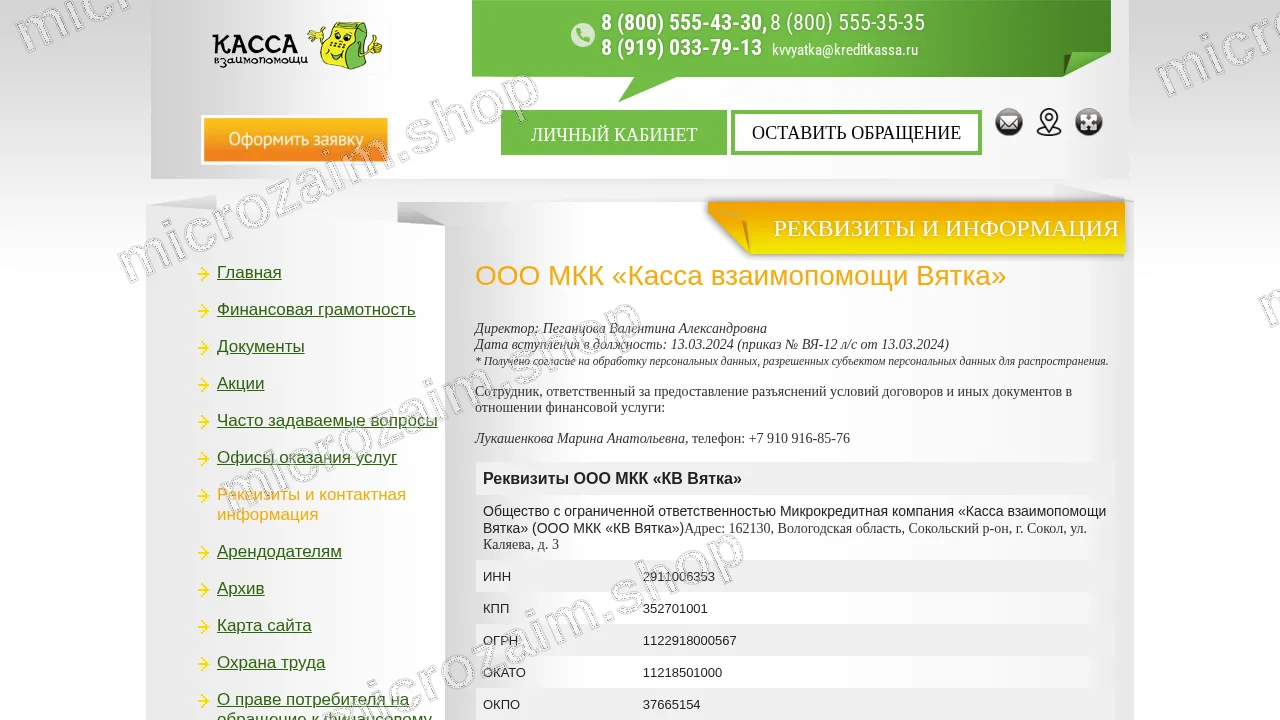The image size is (1280, 720).
Task: Click КПП value 352701001
Action: pos(675,609)
